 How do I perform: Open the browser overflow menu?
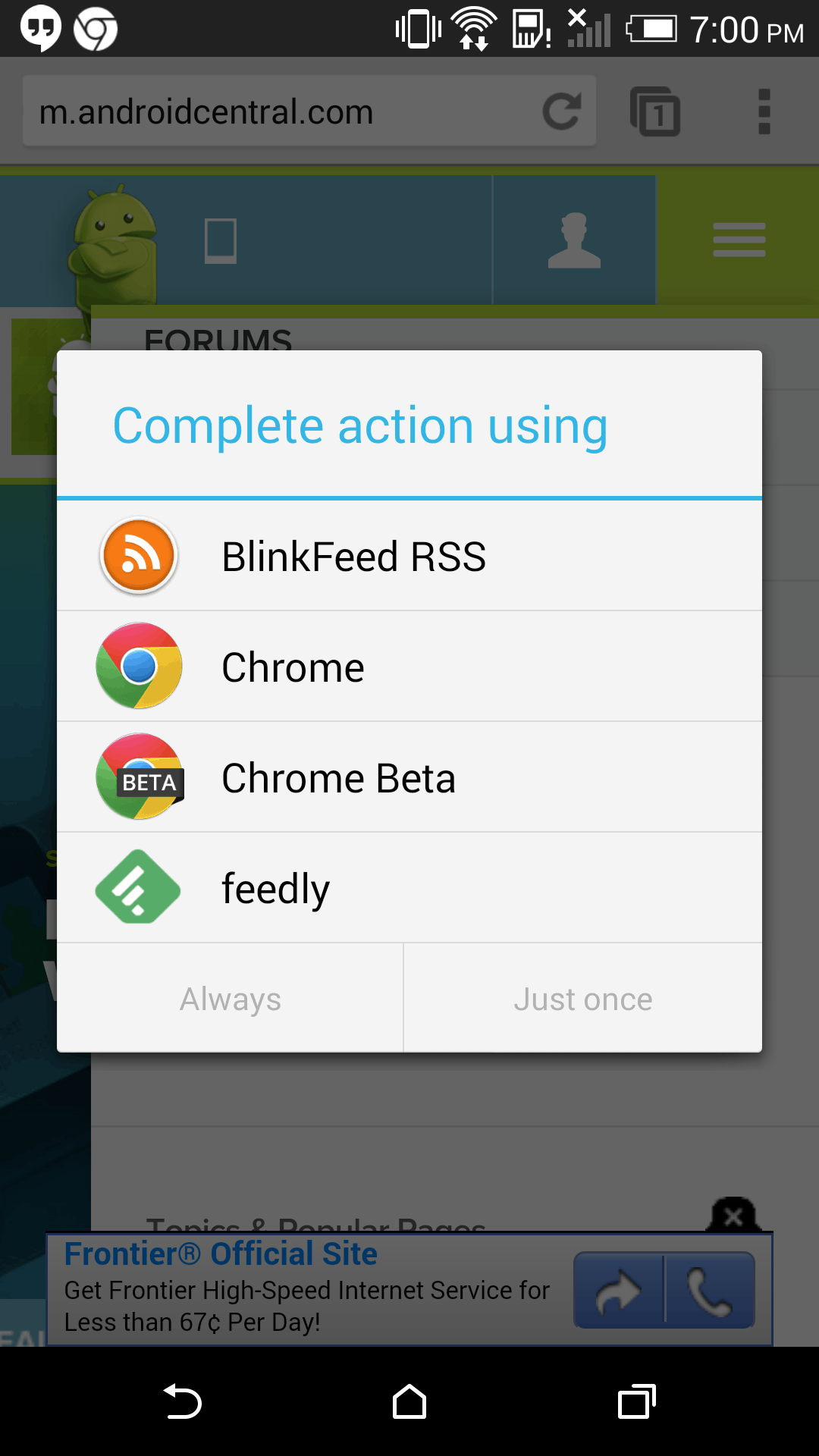click(764, 112)
